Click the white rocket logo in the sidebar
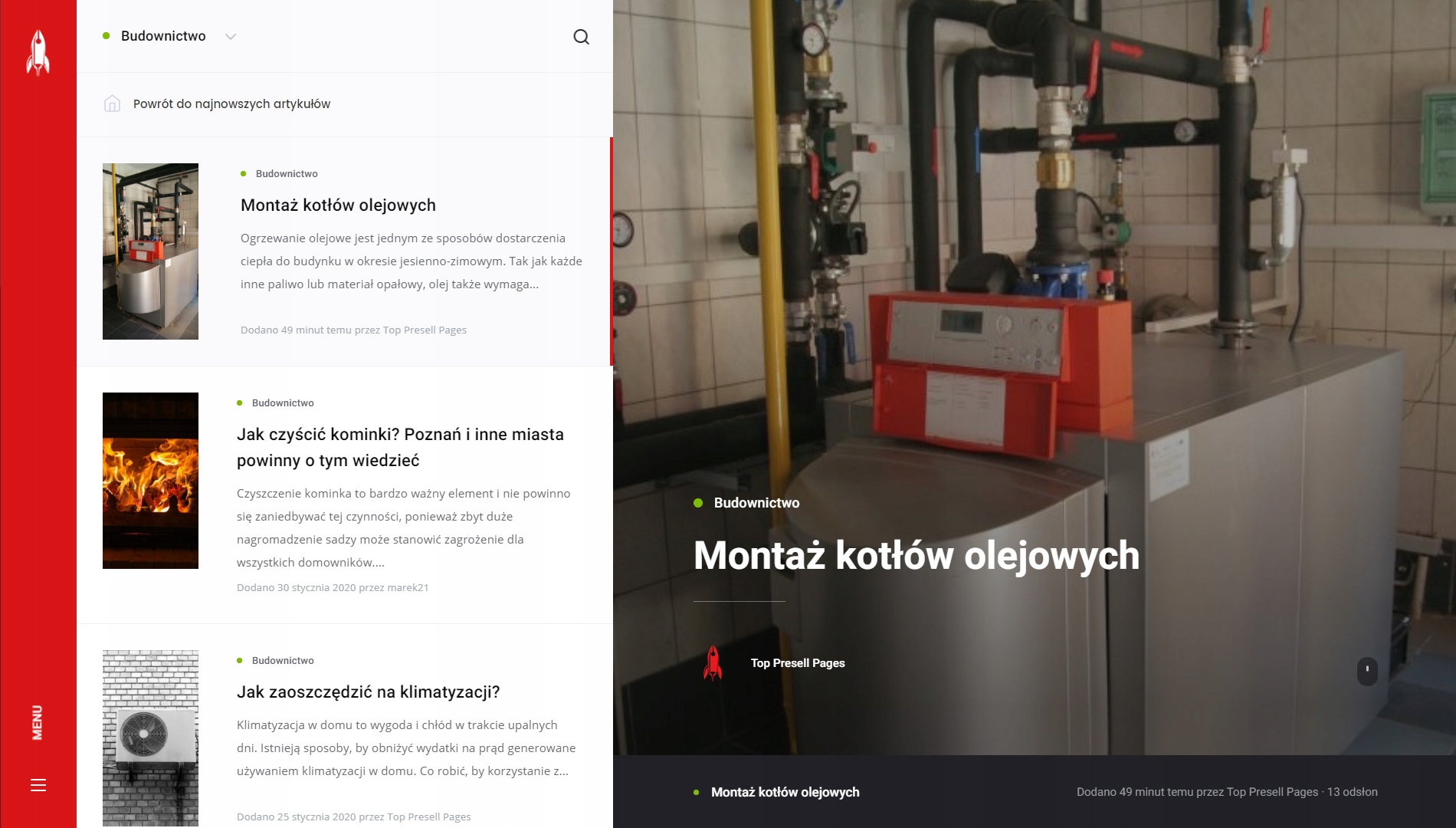This screenshot has height=828, width=1456. click(38, 52)
